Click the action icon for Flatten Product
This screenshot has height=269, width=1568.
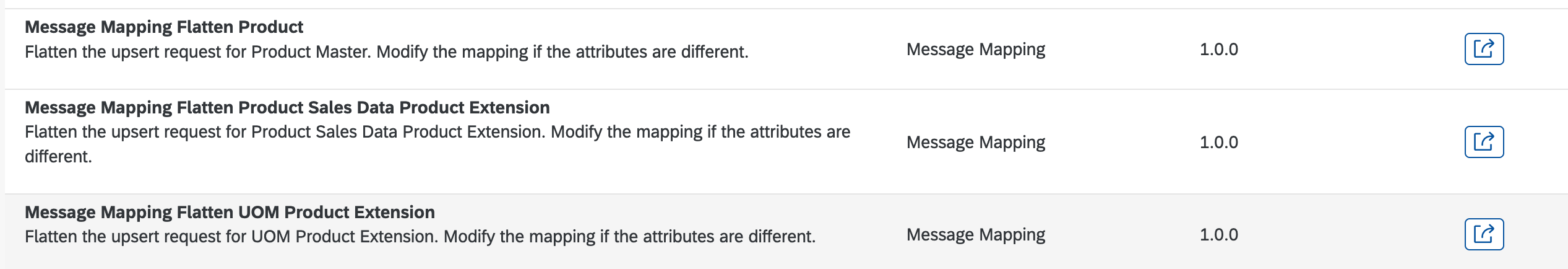[1483, 49]
